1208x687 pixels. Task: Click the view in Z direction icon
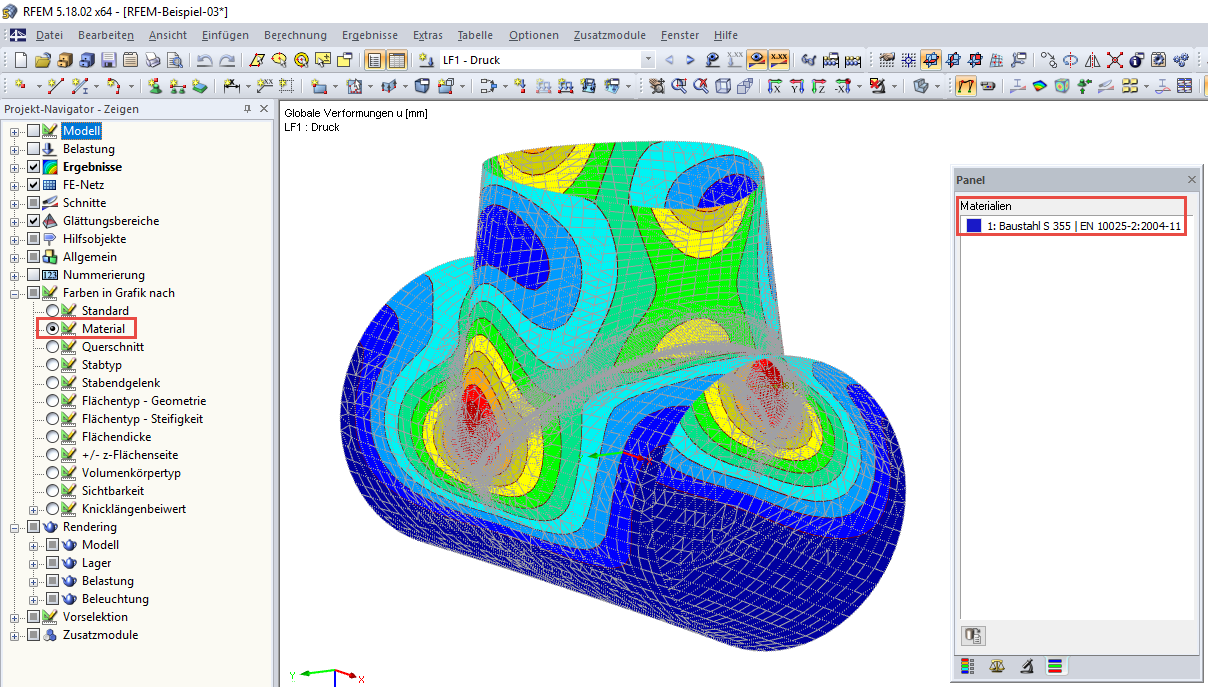point(818,86)
